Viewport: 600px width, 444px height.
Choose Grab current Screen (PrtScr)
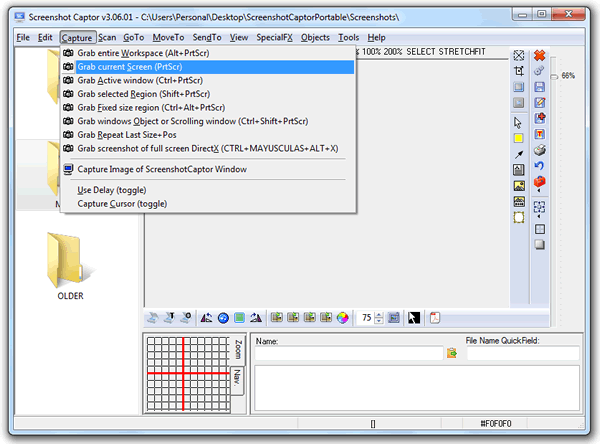pyautogui.click(x=209, y=67)
